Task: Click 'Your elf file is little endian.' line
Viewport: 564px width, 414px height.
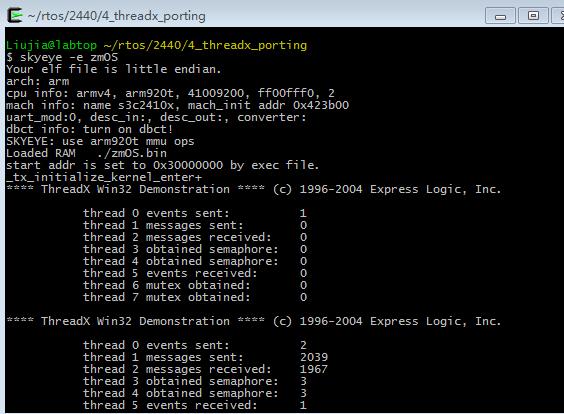Action: (x=114, y=69)
